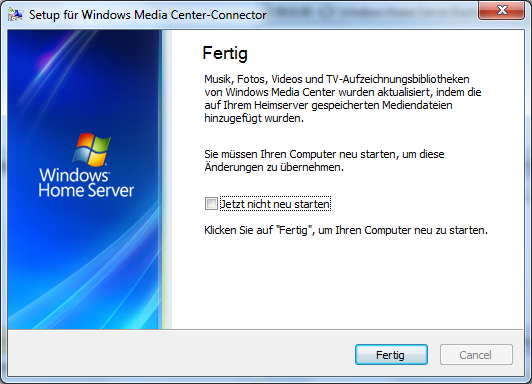The height and width of the screenshot is (384, 532).
Task: Close the setup window with the X
Action: 501,10
